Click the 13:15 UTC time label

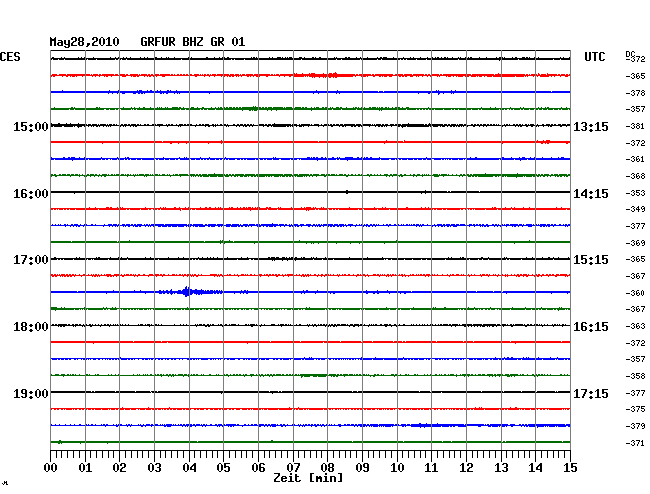click(591, 126)
